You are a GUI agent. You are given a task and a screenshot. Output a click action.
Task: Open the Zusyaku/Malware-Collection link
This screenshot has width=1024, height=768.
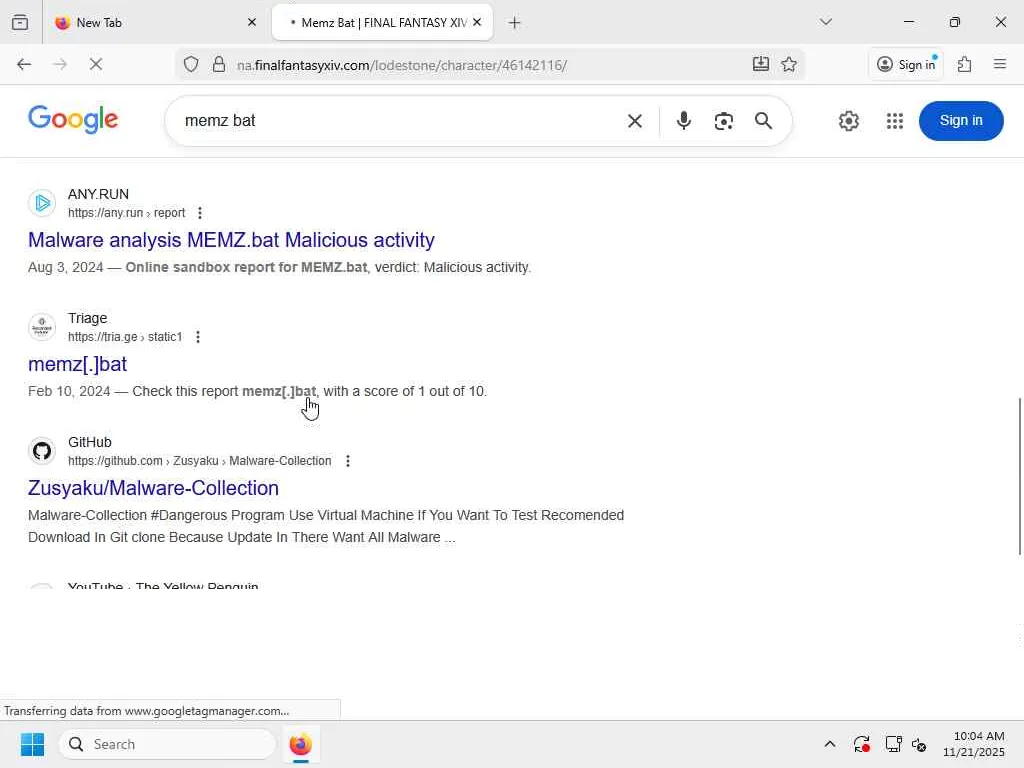coord(153,488)
